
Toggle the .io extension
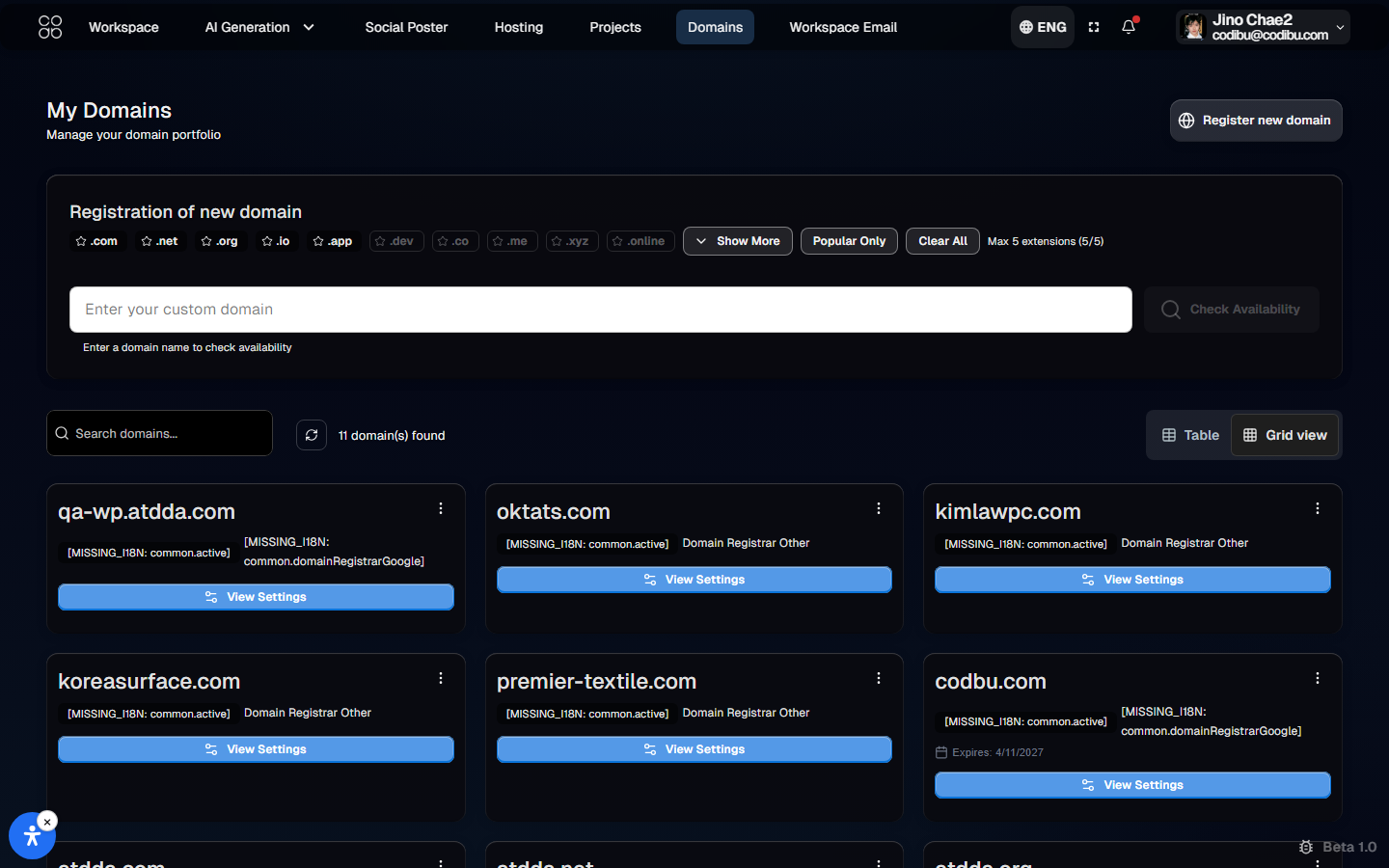(276, 241)
